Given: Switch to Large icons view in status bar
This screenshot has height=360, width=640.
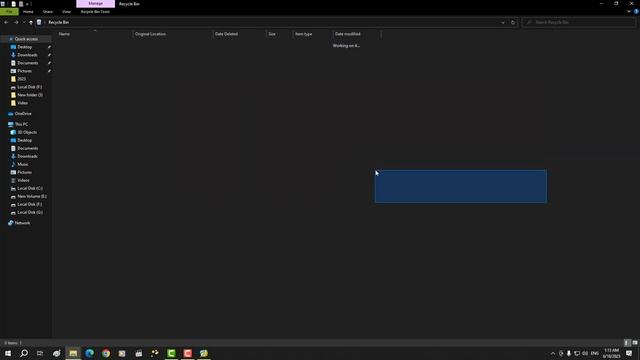Looking at the screenshot, I should click(x=635, y=343).
